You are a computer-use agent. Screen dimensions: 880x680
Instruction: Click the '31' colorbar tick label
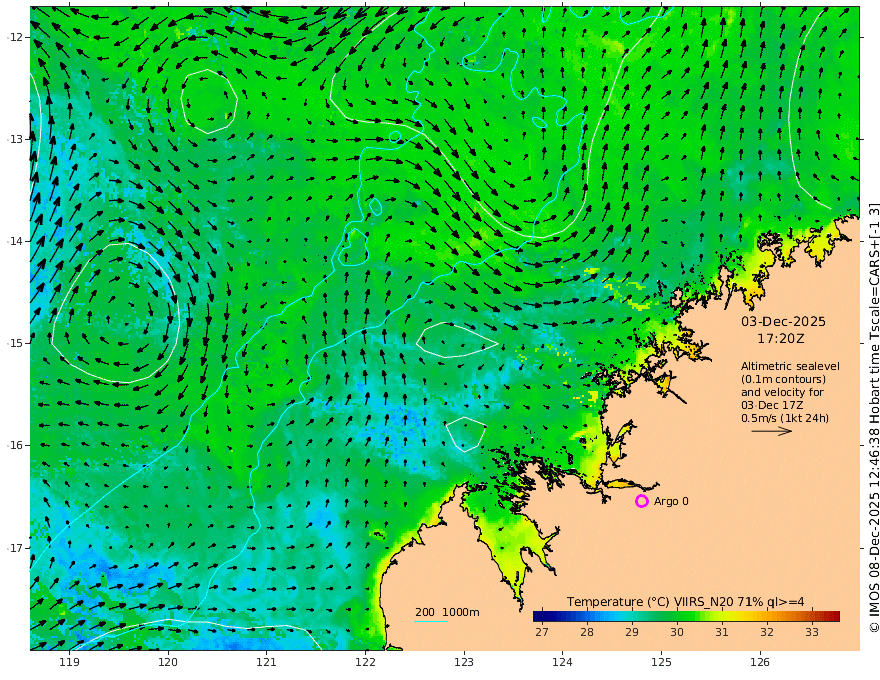click(x=722, y=632)
